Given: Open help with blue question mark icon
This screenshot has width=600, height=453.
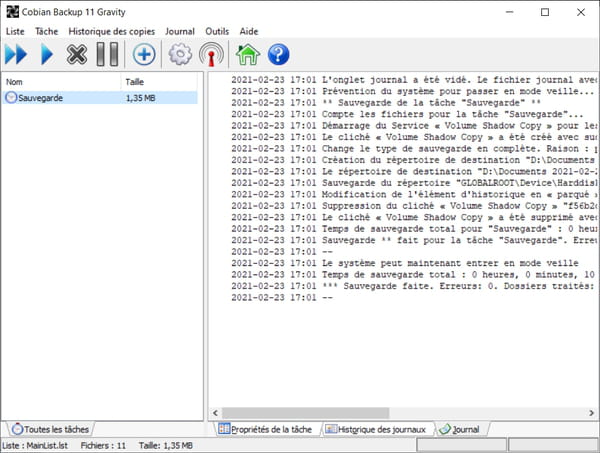Looking at the screenshot, I should click(278, 54).
